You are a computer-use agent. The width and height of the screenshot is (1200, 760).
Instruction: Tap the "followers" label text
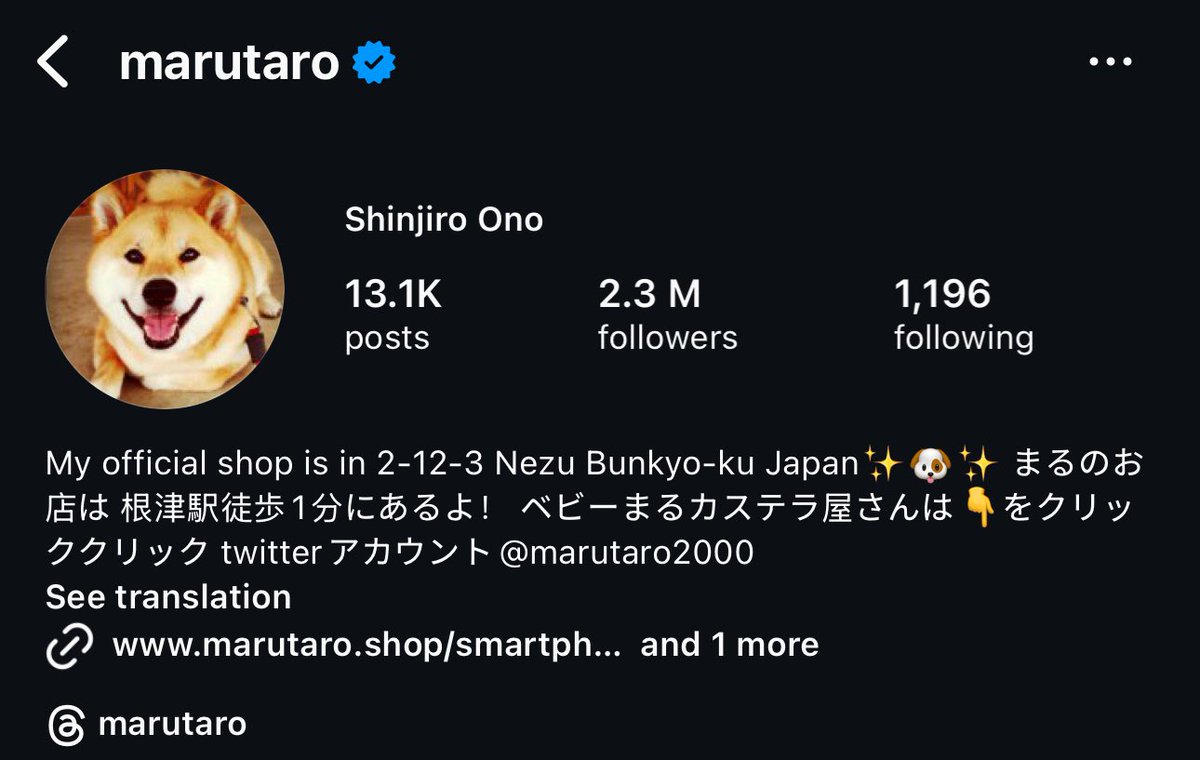[667, 338]
